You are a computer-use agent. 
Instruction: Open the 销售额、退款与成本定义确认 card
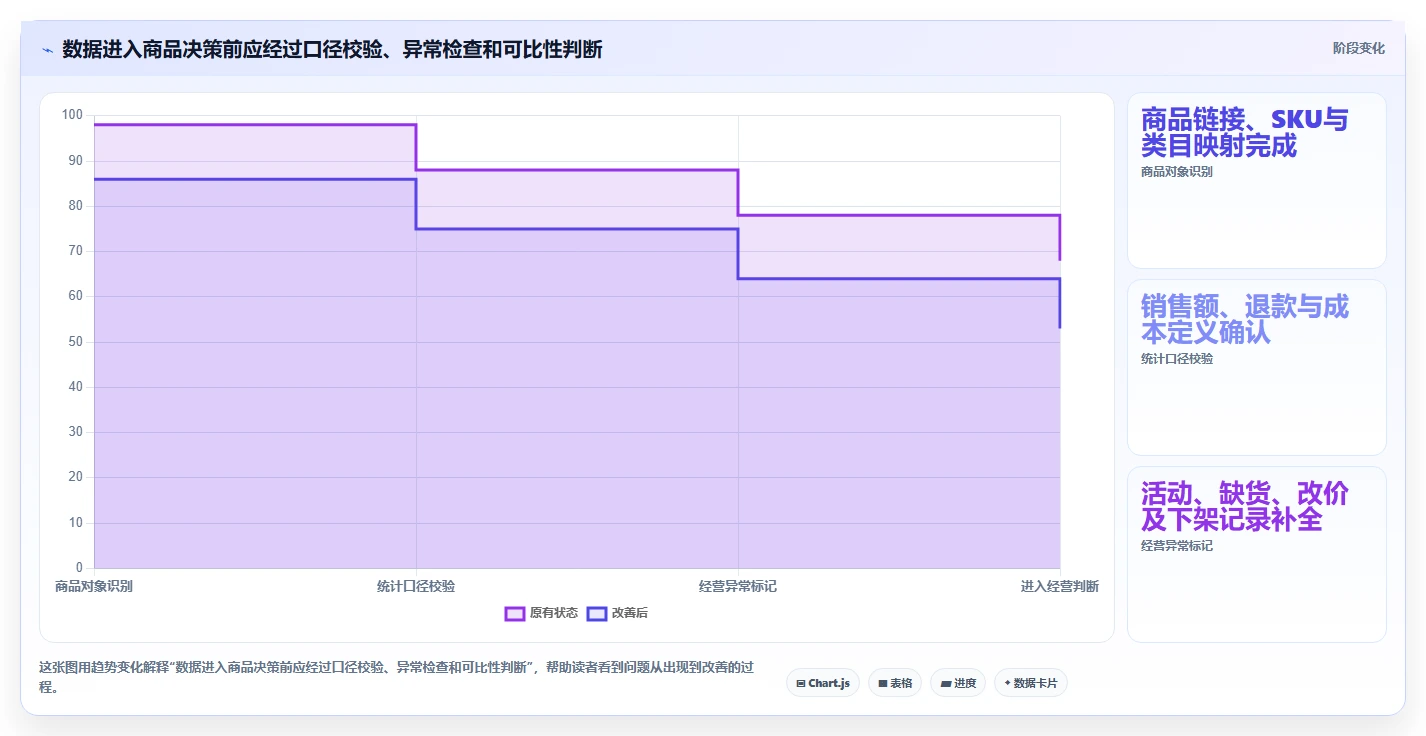[x=1256, y=368]
